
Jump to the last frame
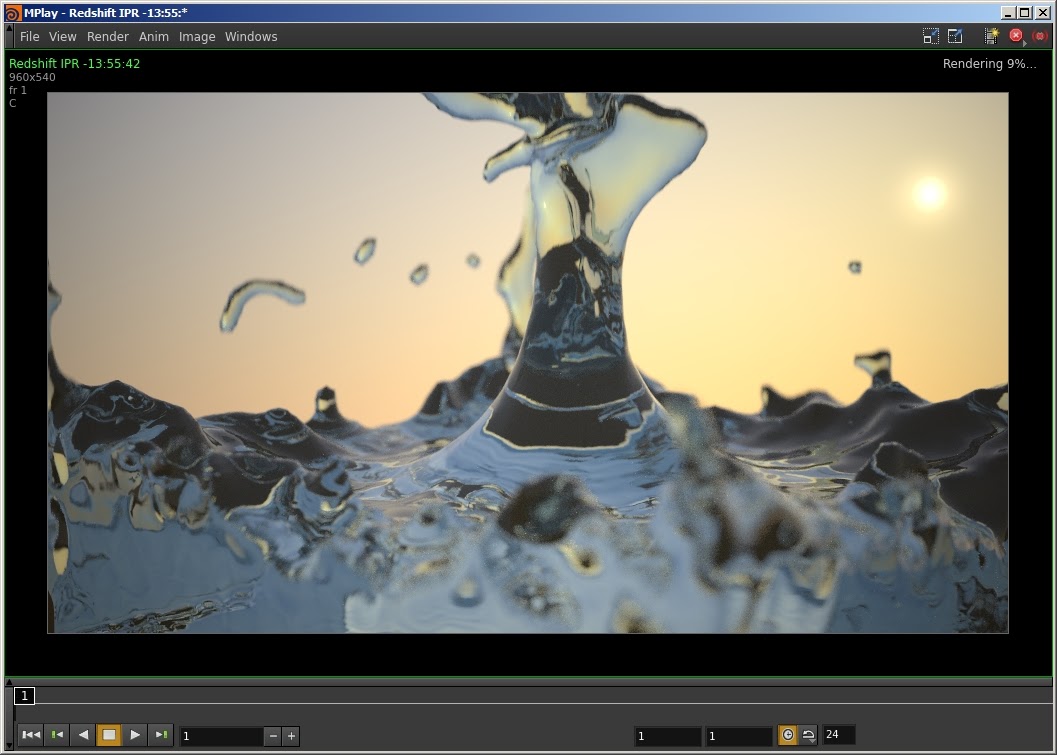161,734
